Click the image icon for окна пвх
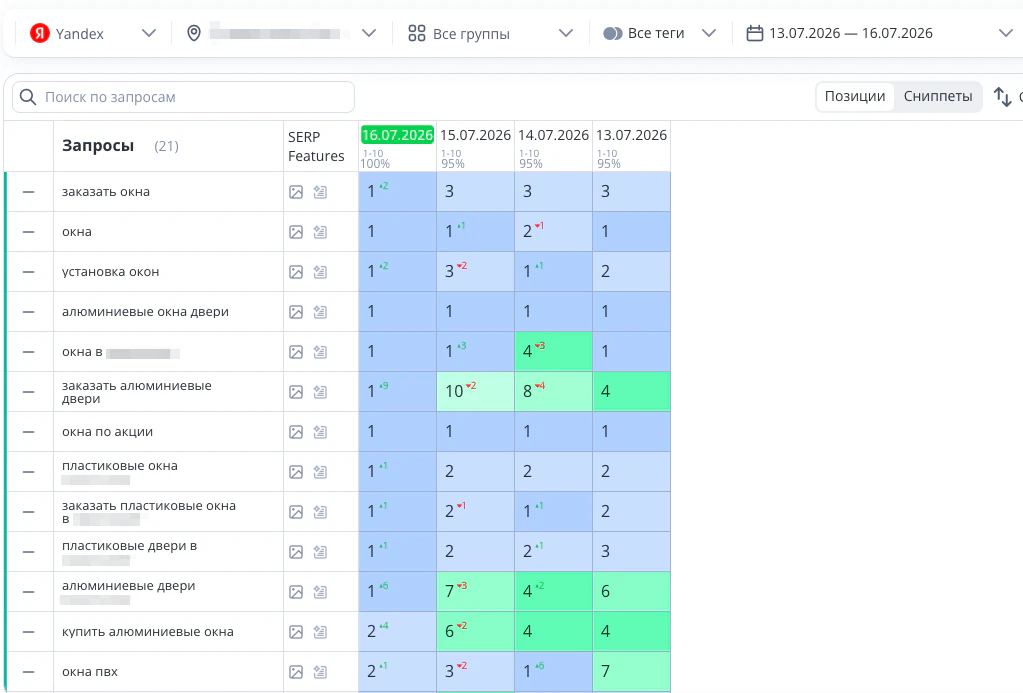The height and width of the screenshot is (693, 1023). 296,672
